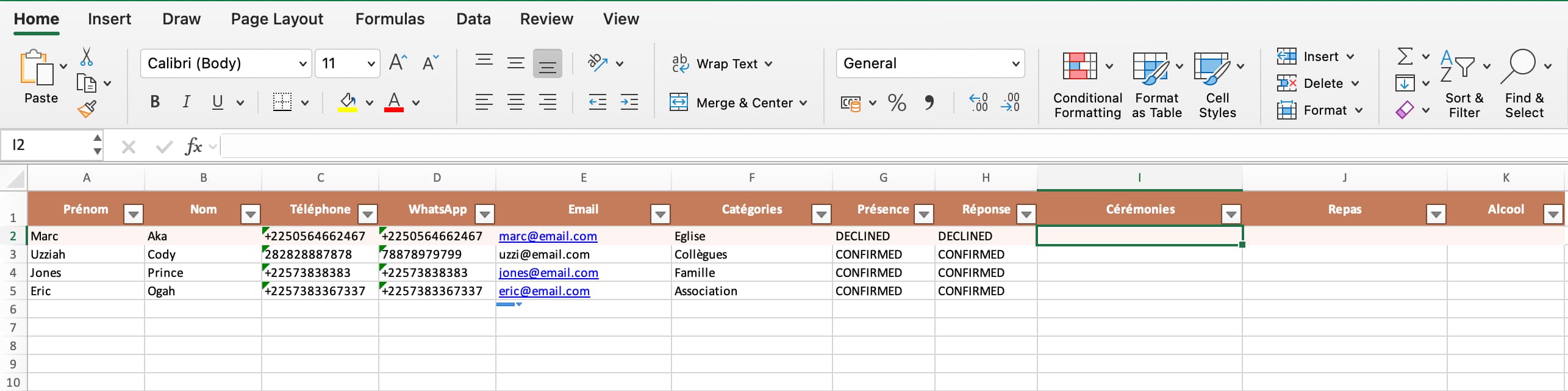Open the Catégories column filter
The image size is (1568, 391).
coord(821,213)
